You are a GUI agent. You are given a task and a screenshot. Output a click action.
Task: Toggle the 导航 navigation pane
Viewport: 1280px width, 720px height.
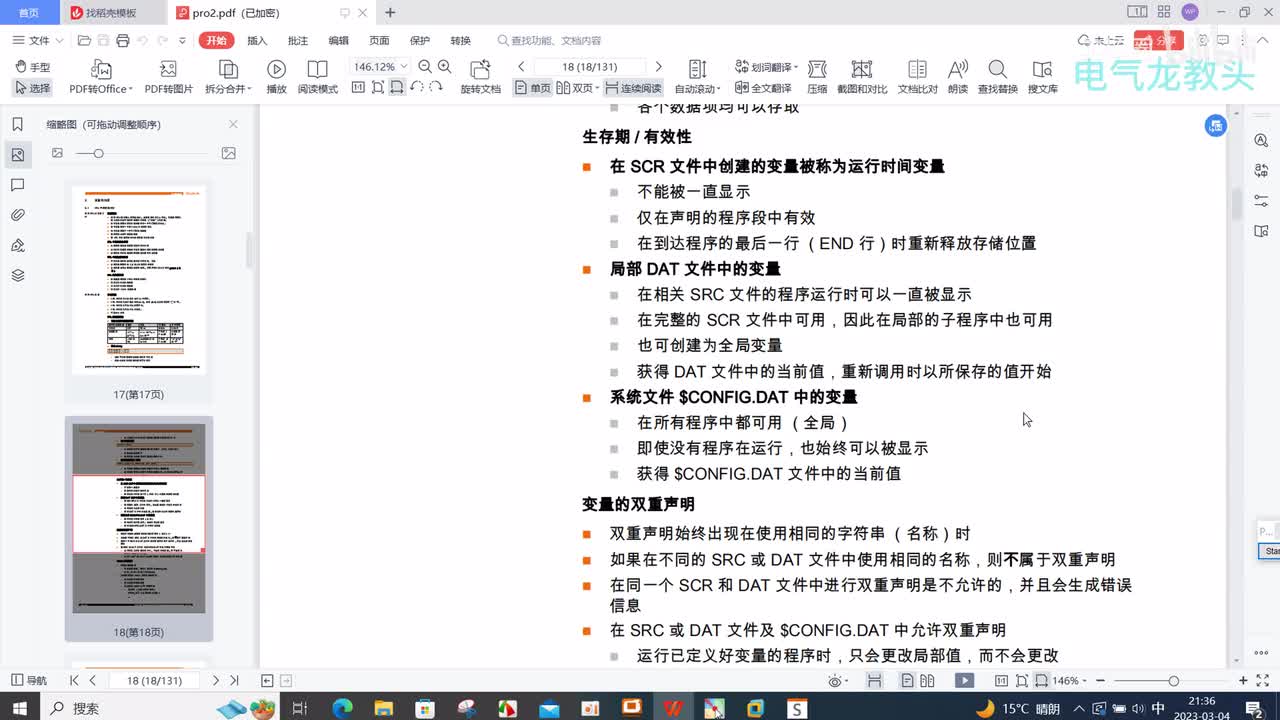tap(28, 680)
